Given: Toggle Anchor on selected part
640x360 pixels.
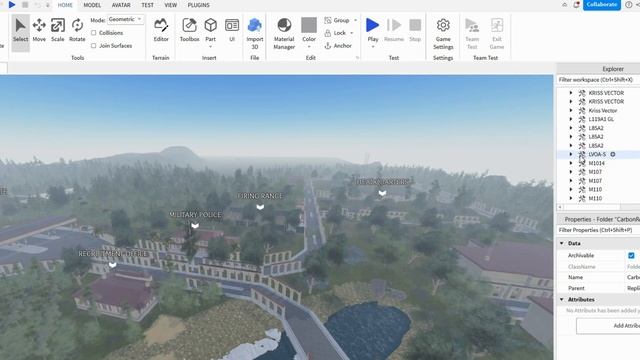Looking at the screenshot, I should (338, 46).
